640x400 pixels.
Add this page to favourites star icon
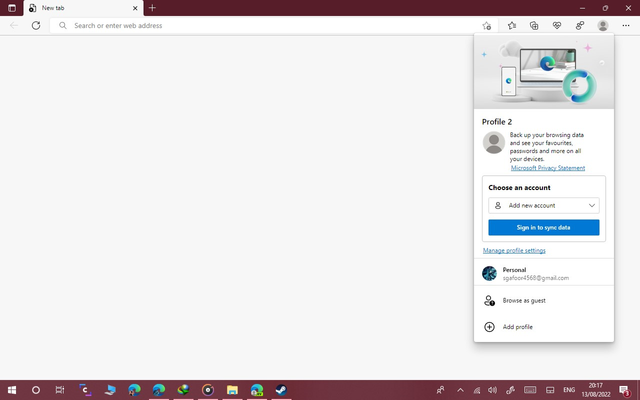coord(486,26)
